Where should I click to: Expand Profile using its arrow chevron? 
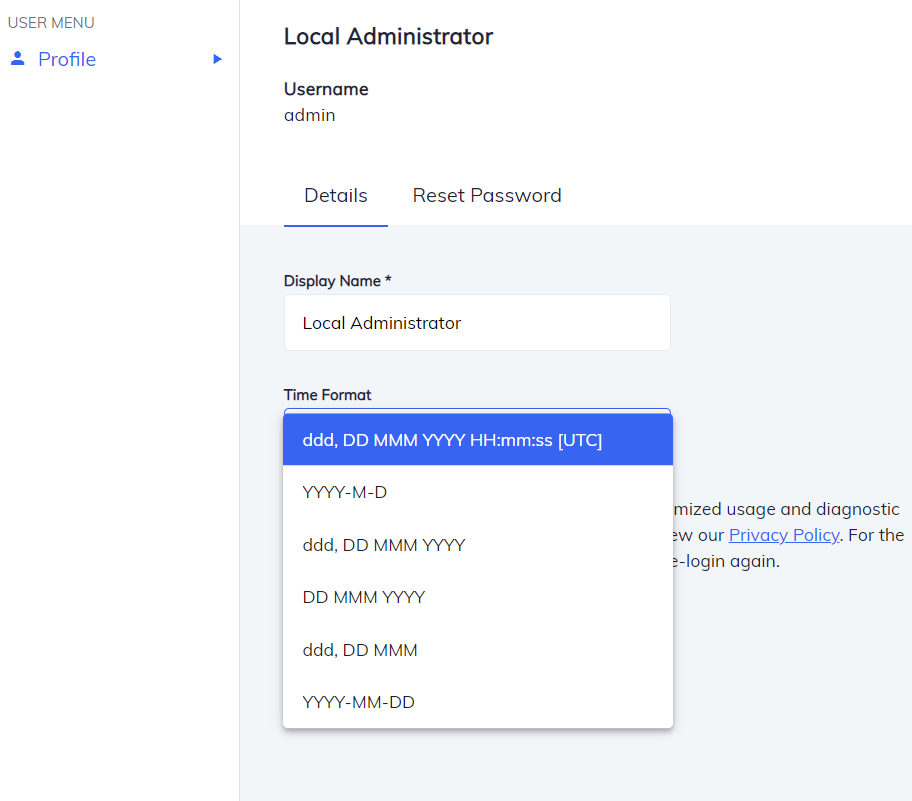[217, 59]
